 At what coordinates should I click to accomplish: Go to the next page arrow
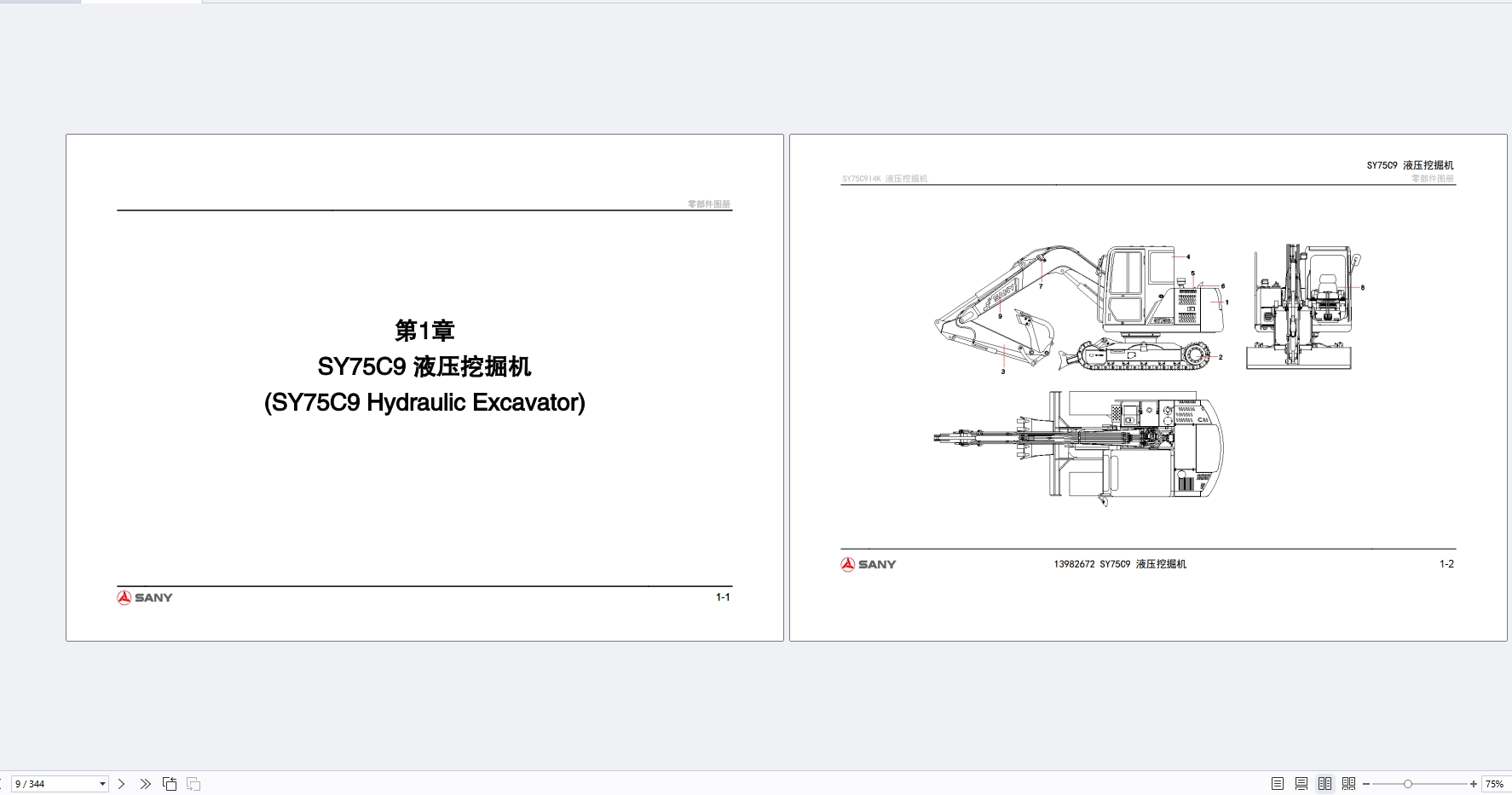click(x=122, y=784)
